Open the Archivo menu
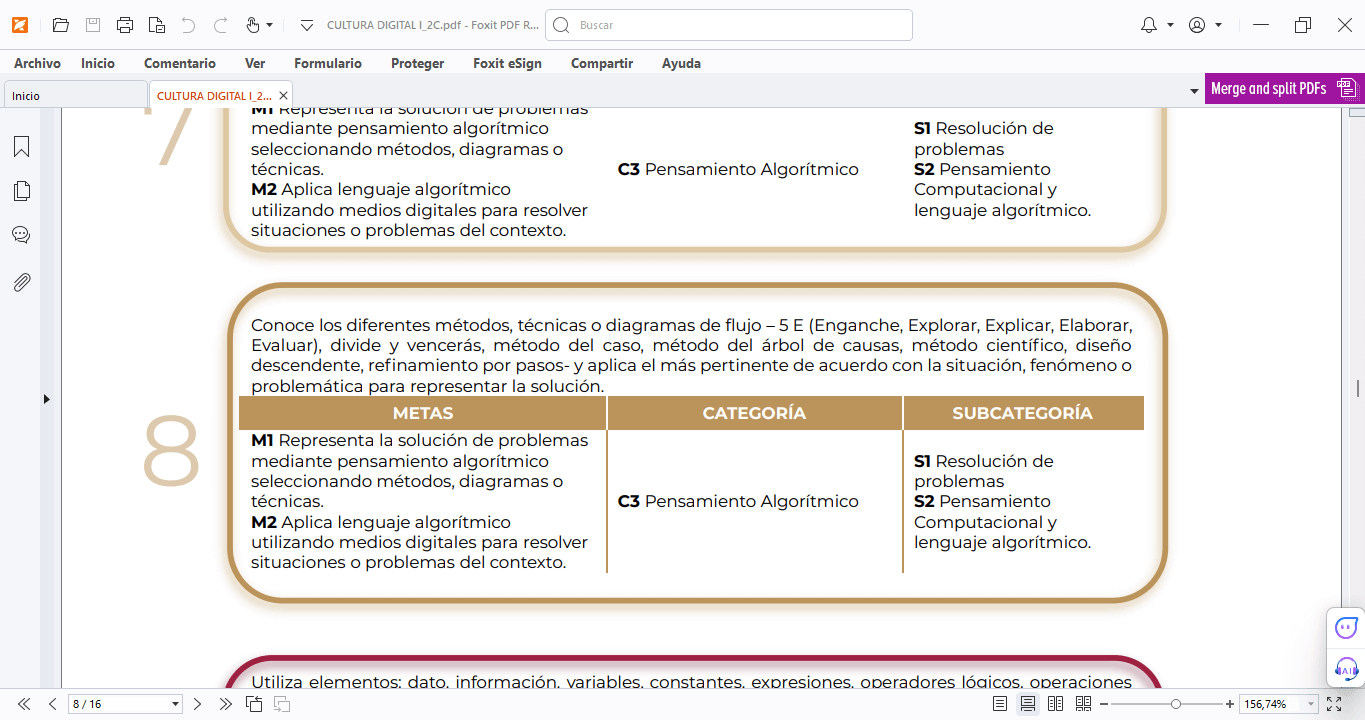The height and width of the screenshot is (720, 1365). (x=37, y=63)
